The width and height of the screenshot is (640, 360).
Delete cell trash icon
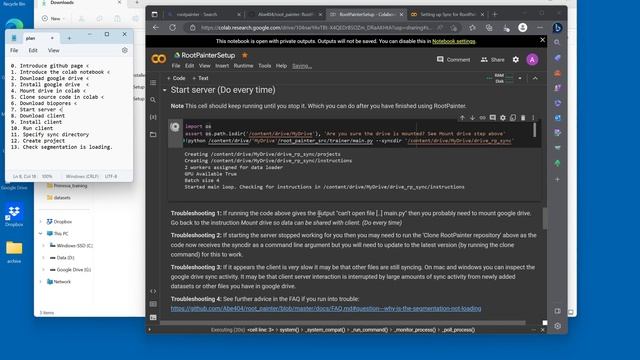click(523, 118)
